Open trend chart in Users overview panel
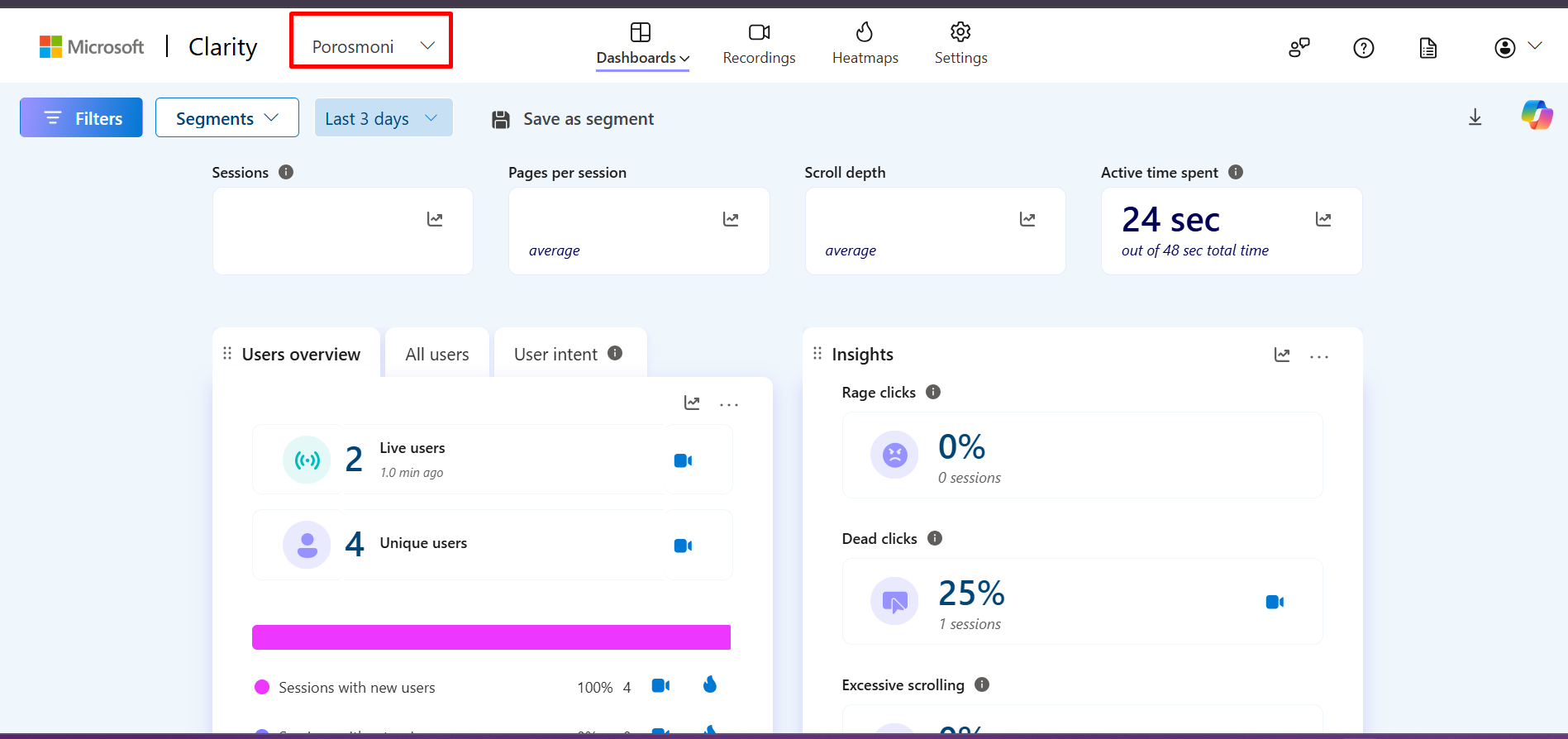Viewport: 1568px width, 739px height. (692, 403)
